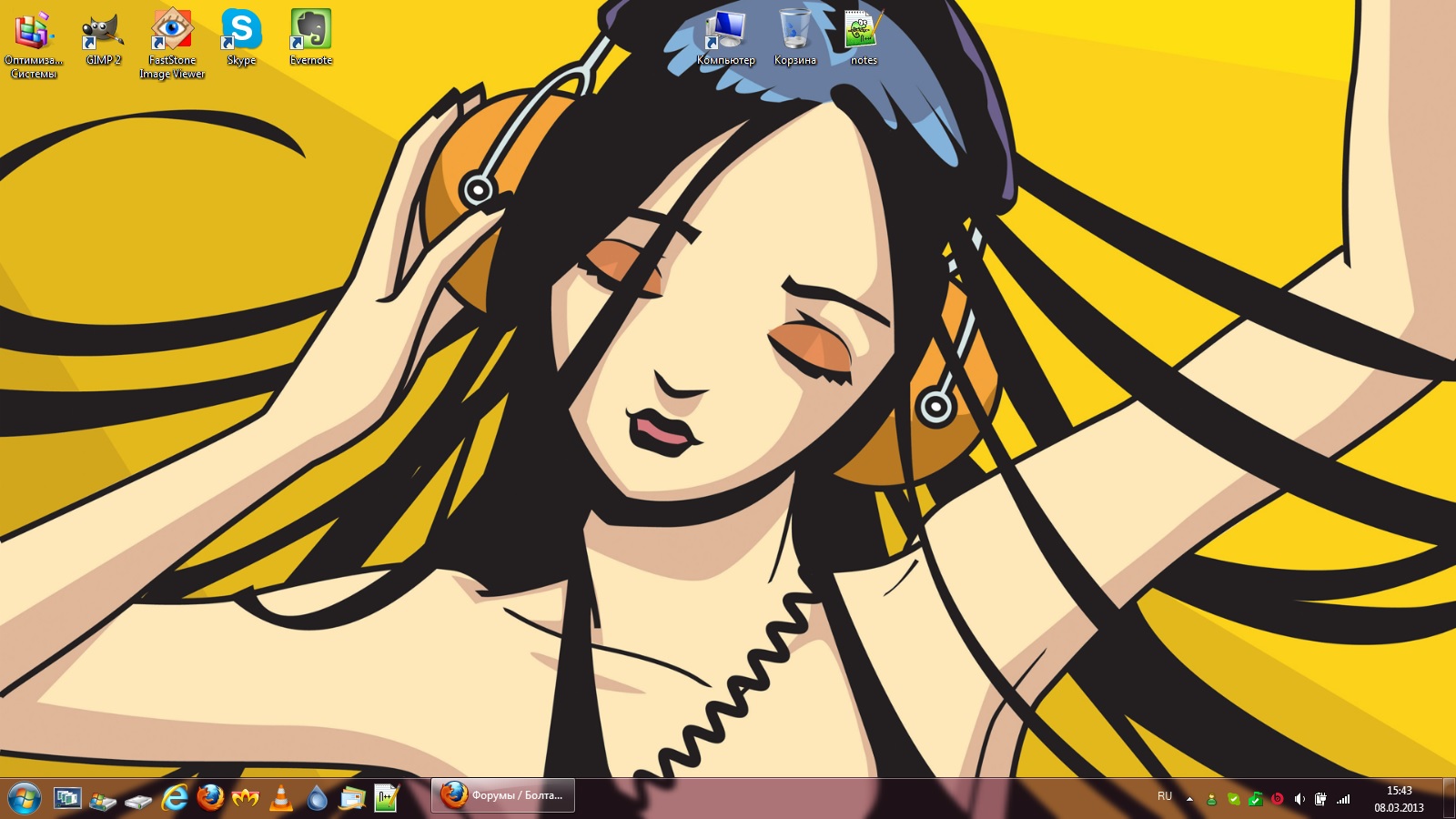Select the notes file on desktop
1456x819 pixels.
tap(864, 38)
